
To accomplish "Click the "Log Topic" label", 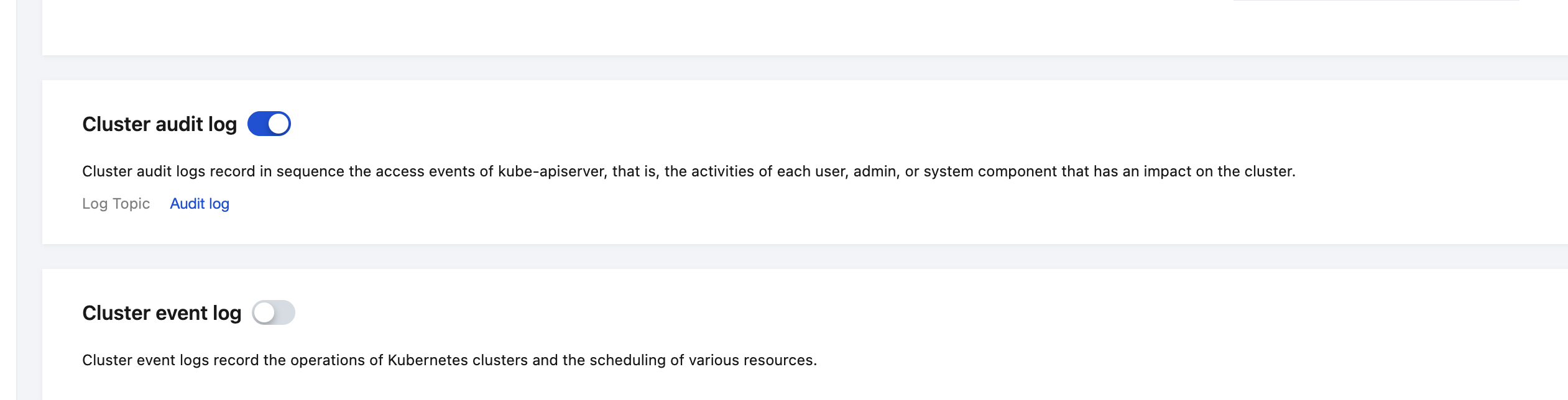I will tap(116, 204).
